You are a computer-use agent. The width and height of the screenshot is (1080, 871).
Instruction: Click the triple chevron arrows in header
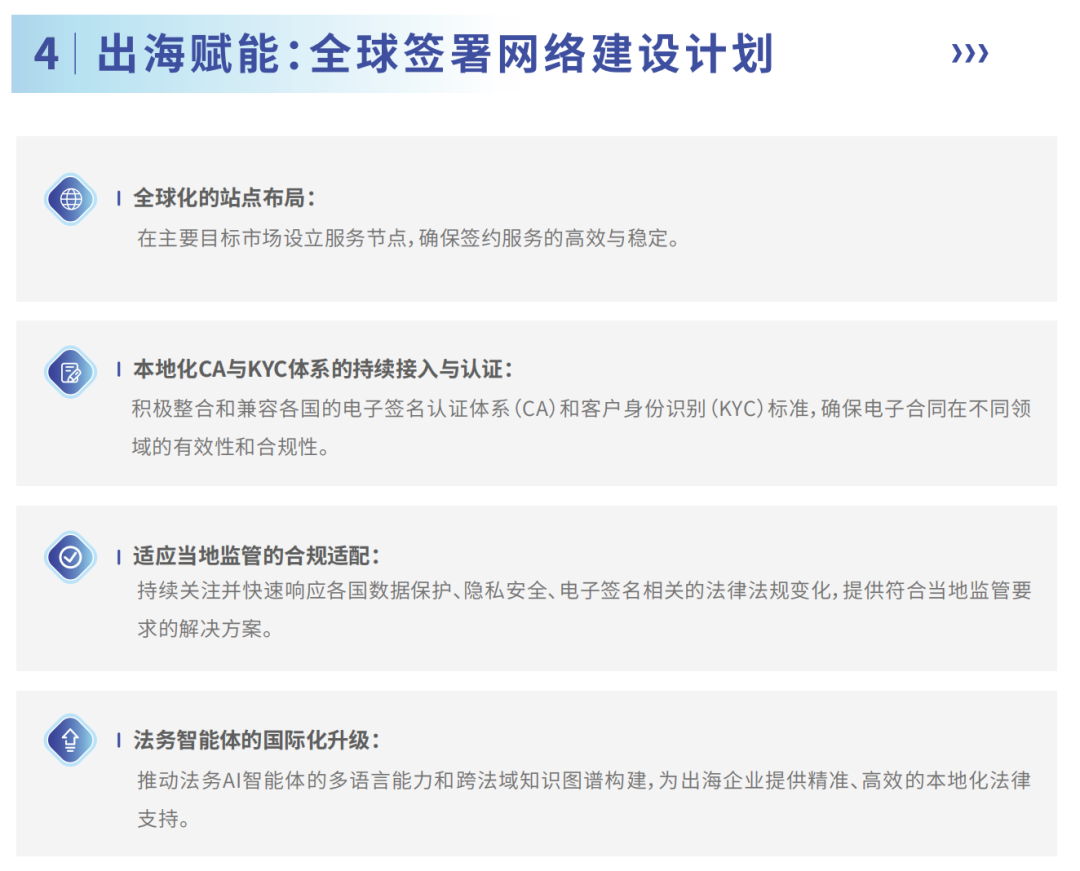[969, 54]
